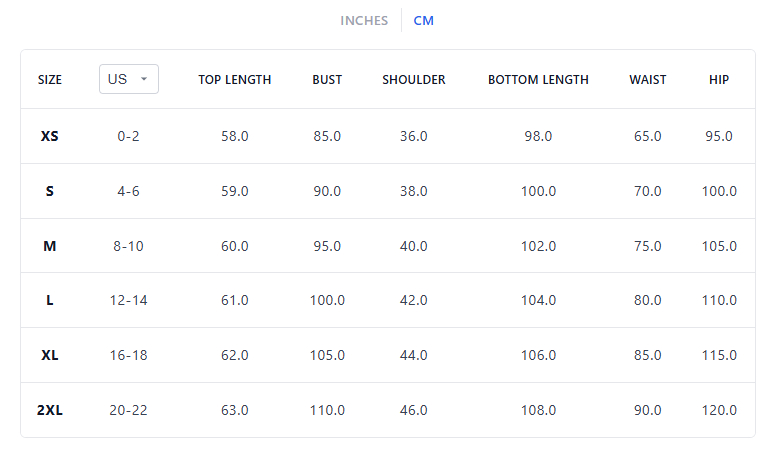Select the M size row label
The image size is (758, 453).
click(50, 246)
